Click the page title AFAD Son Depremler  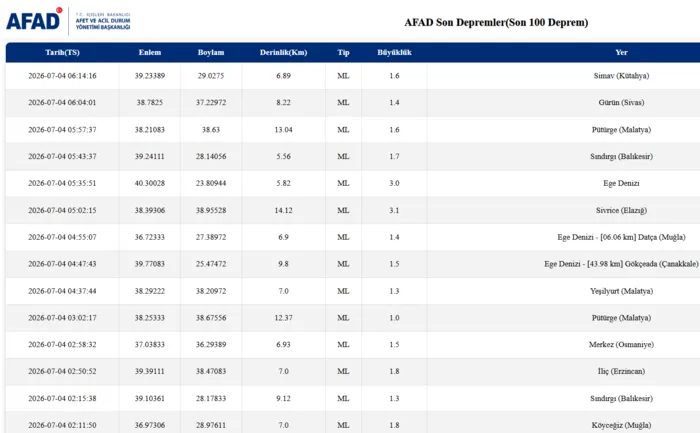tap(496, 22)
